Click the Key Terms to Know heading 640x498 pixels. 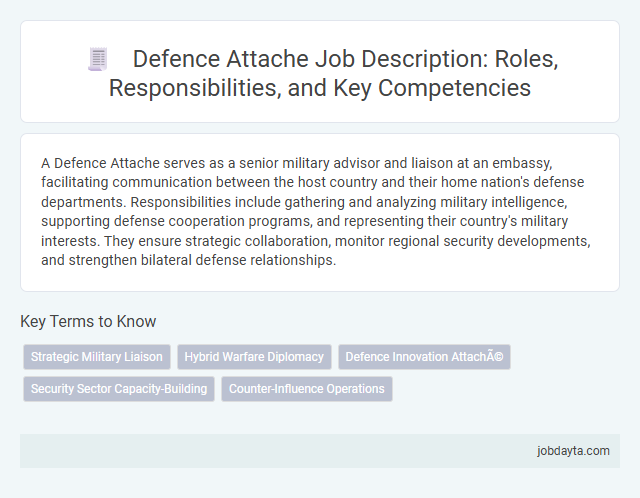click(x=88, y=321)
